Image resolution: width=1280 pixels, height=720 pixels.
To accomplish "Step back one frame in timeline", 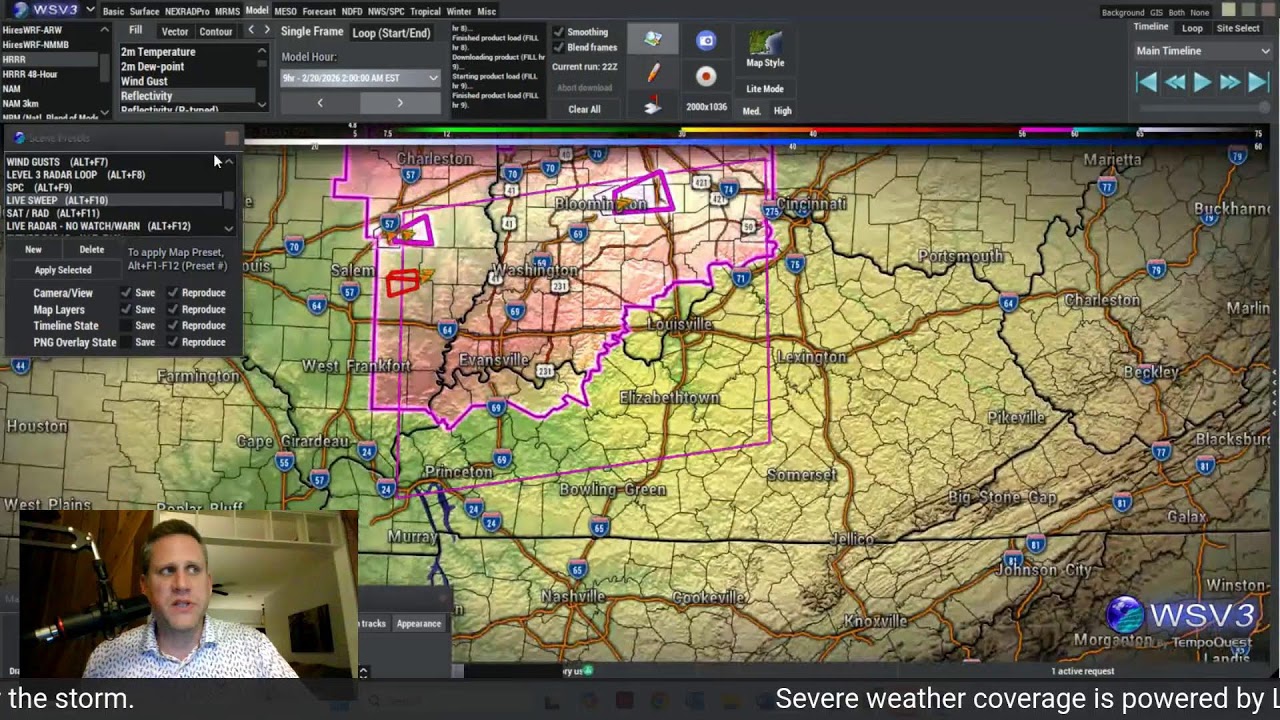I will 1175,83.
